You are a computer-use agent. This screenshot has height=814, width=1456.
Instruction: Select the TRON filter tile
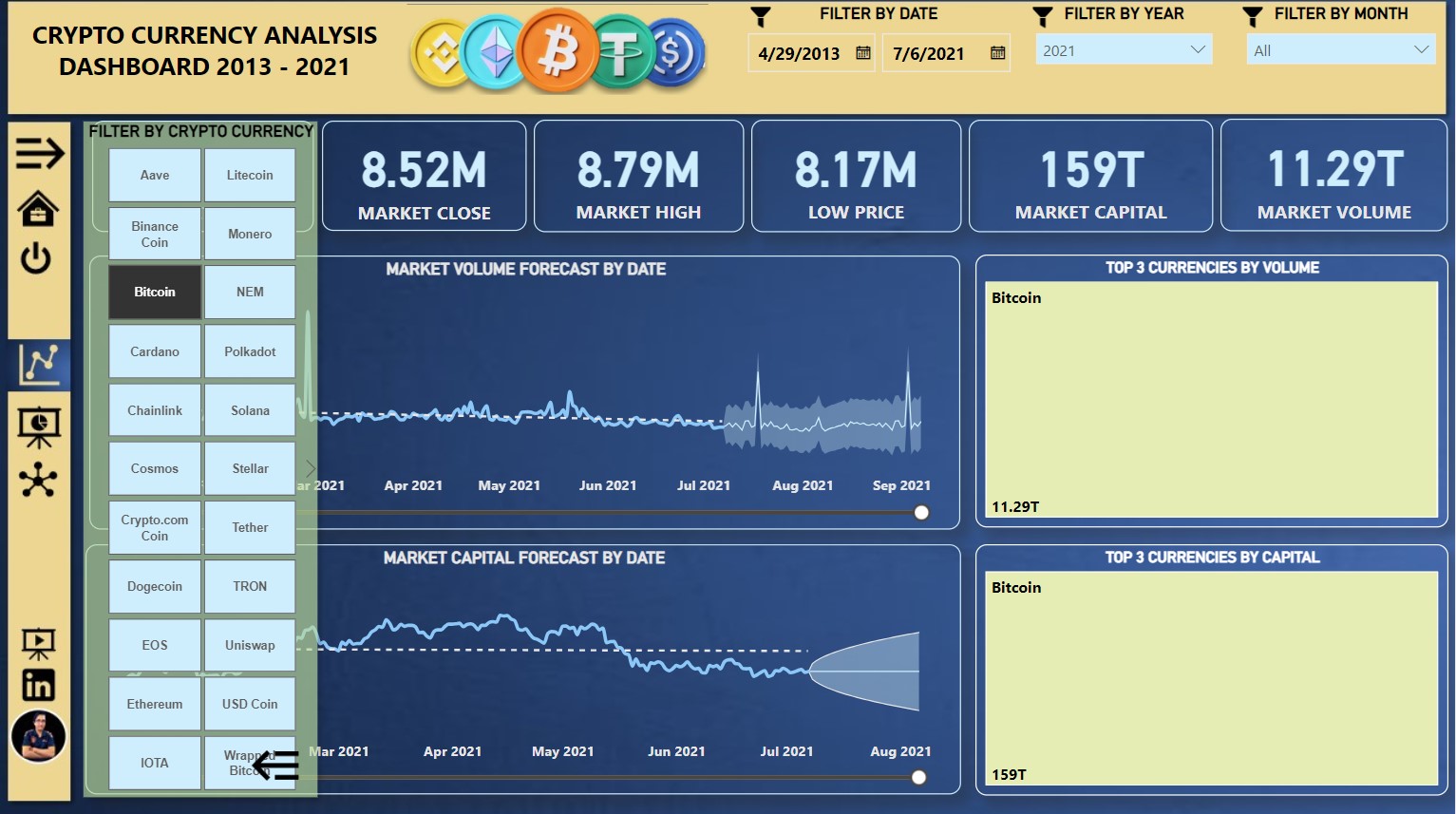tap(250, 586)
